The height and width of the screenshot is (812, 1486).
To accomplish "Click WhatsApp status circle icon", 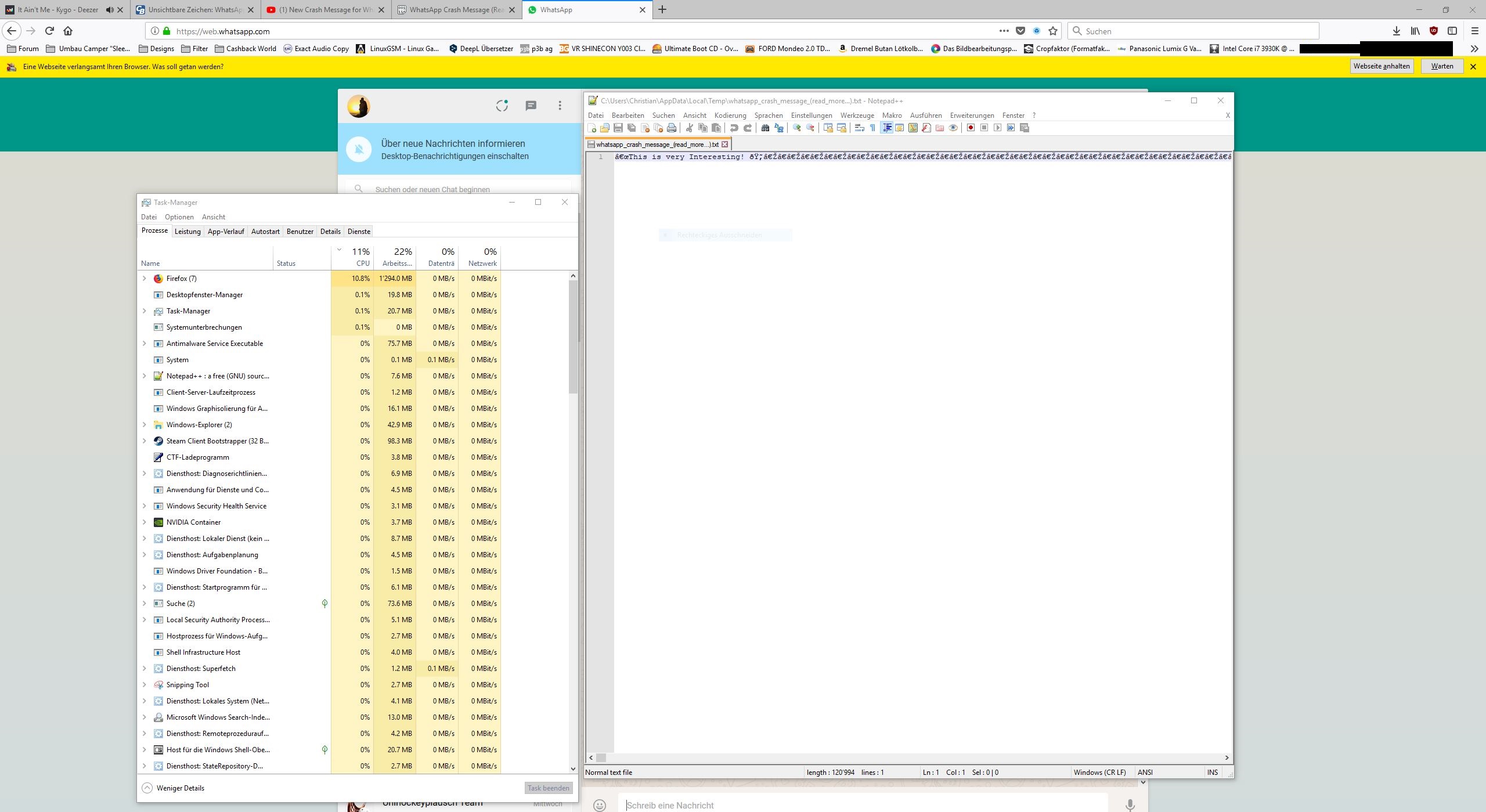I will 502,106.
